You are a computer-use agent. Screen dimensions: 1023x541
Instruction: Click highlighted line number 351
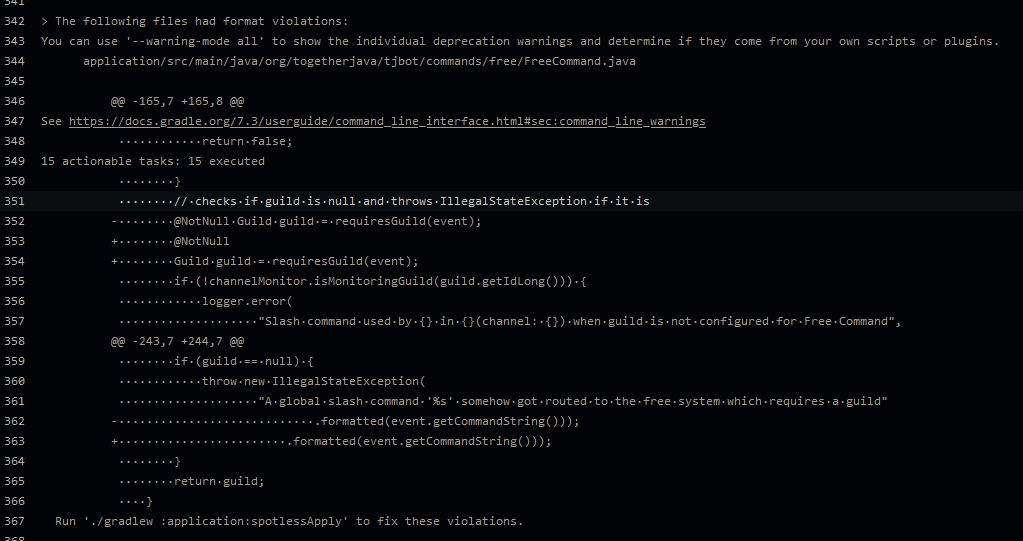point(14,201)
